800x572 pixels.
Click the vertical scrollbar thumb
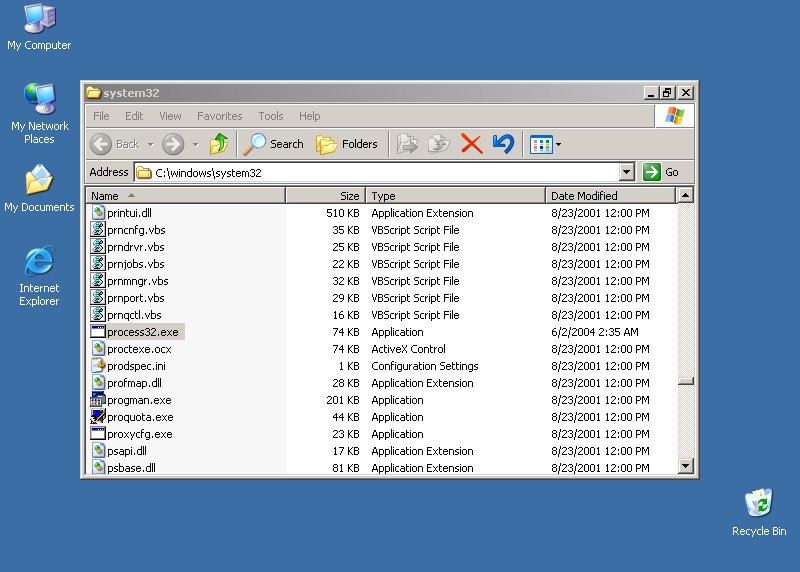point(685,381)
